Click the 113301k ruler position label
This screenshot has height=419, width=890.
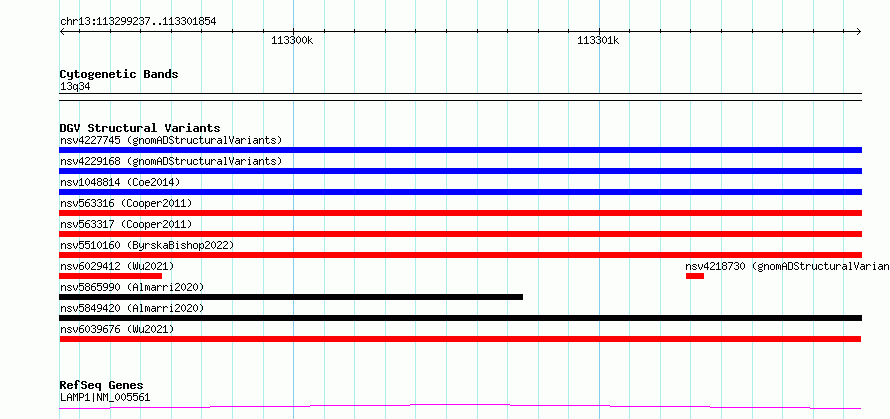coord(598,40)
